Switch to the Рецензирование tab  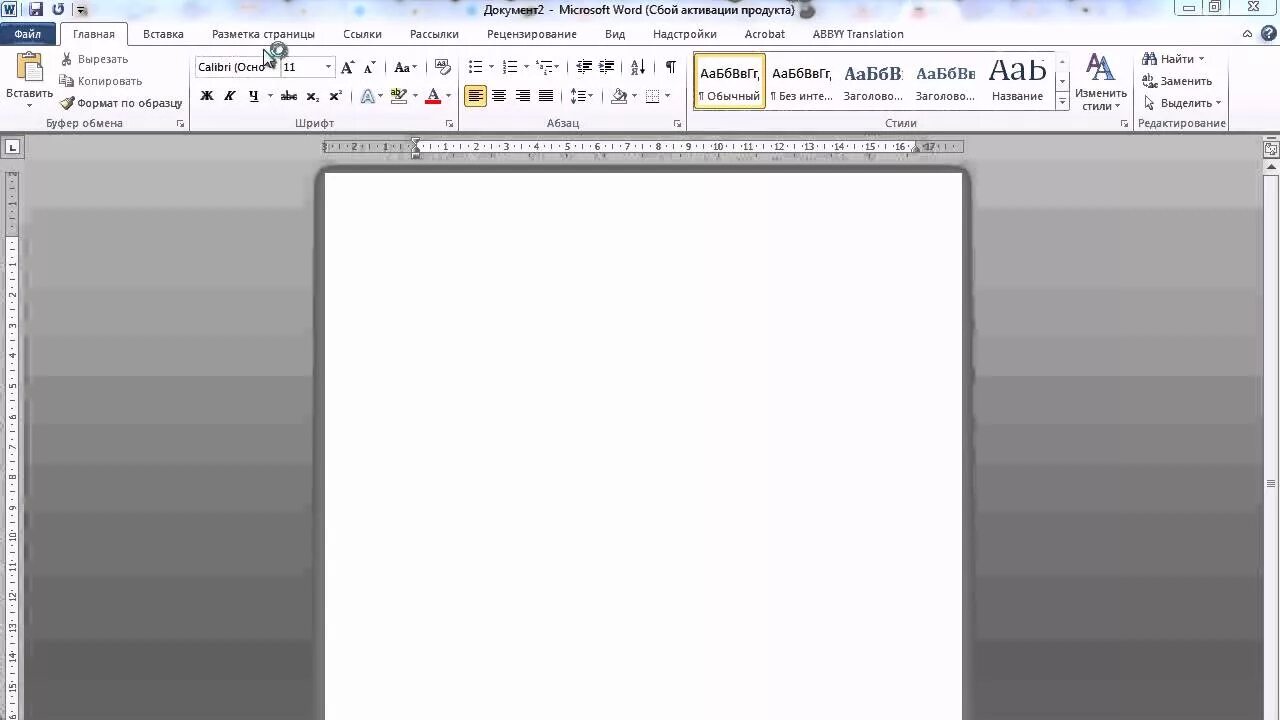pos(532,34)
